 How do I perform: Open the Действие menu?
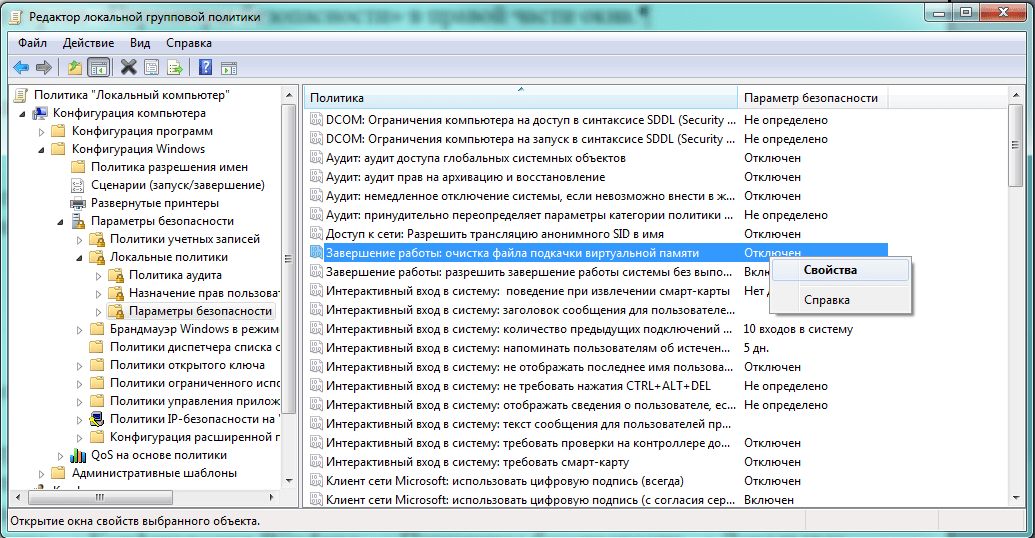tap(88, 43)
